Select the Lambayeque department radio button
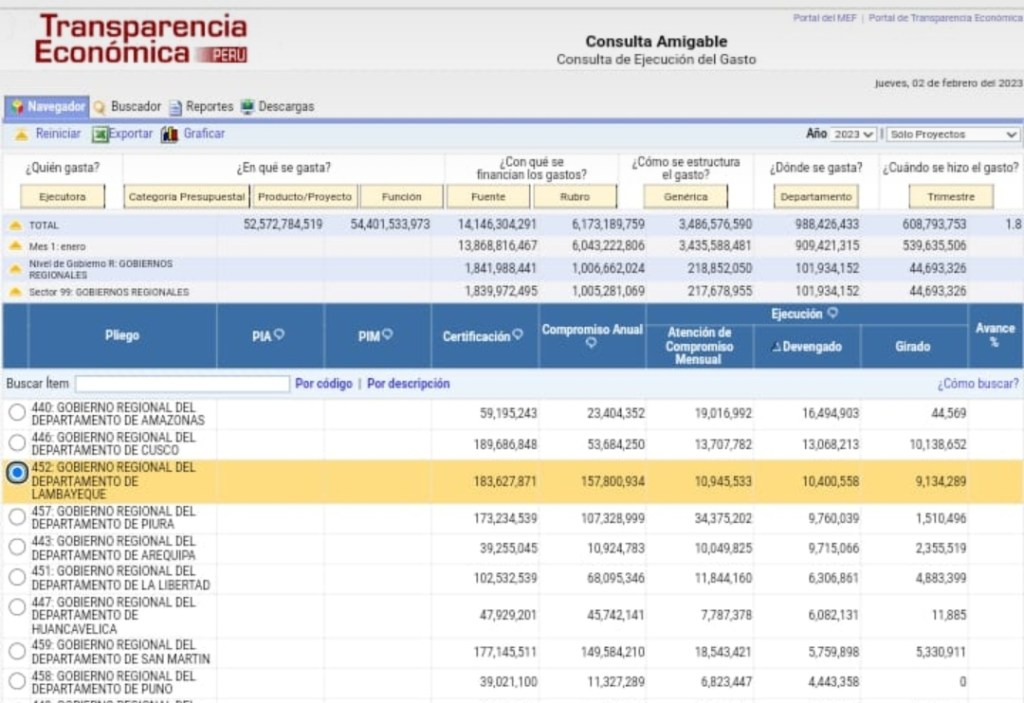The image size is (1024, 703). tap(16, 473)
